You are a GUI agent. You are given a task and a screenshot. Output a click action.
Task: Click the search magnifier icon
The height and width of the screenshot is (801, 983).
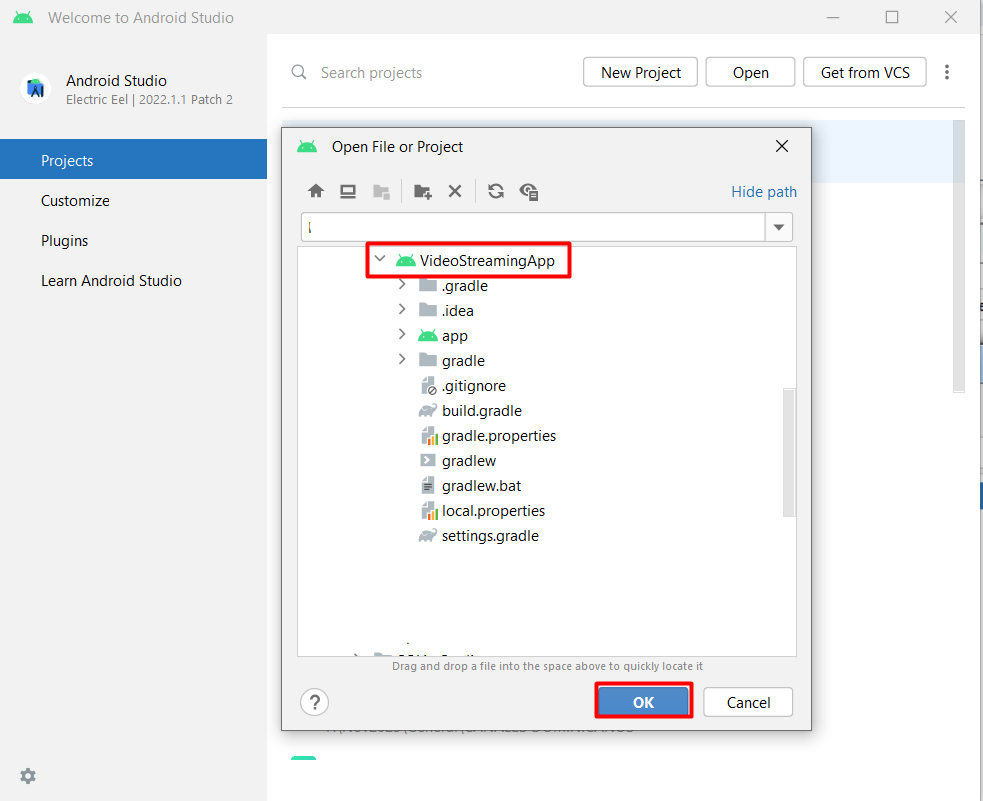pos(299,72)
